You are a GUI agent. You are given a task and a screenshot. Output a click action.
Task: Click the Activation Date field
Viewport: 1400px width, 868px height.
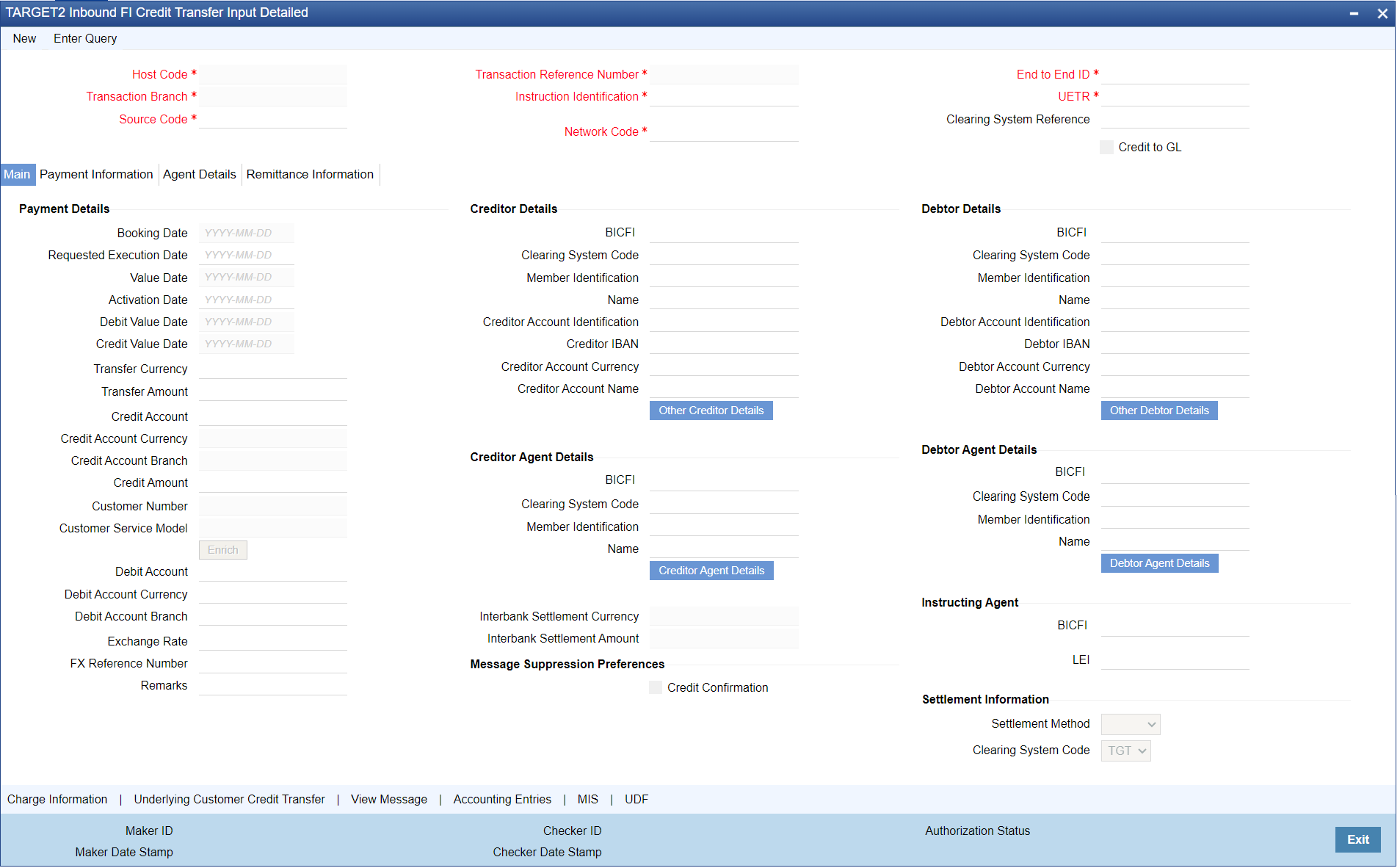pos(247,300)
